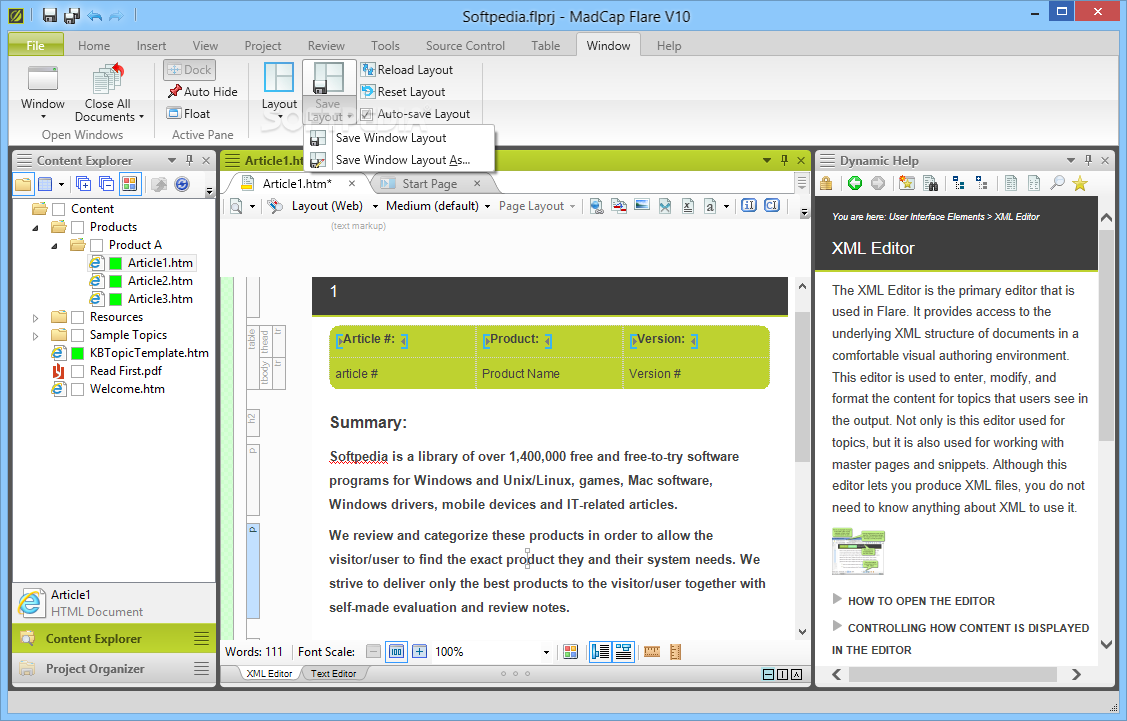This screenshot has height=721, width=1127.
Task: Select Save Window Layout menu entry
Action: click(x=400, y=138)
